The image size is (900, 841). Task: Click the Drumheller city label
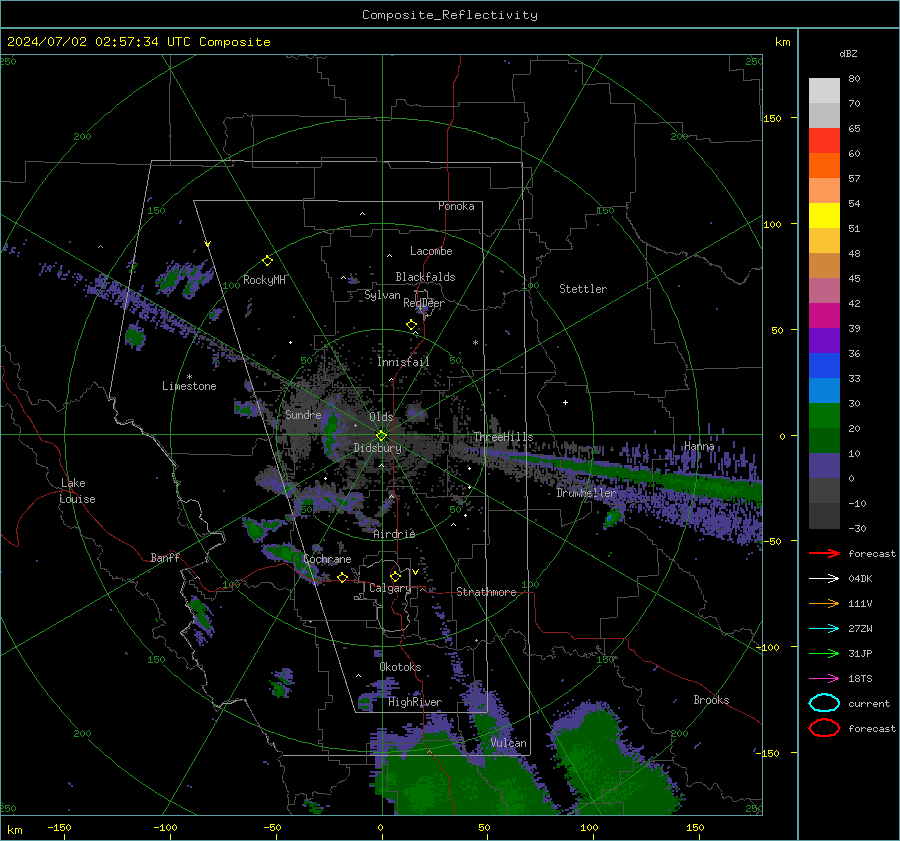tap(586, 493)
